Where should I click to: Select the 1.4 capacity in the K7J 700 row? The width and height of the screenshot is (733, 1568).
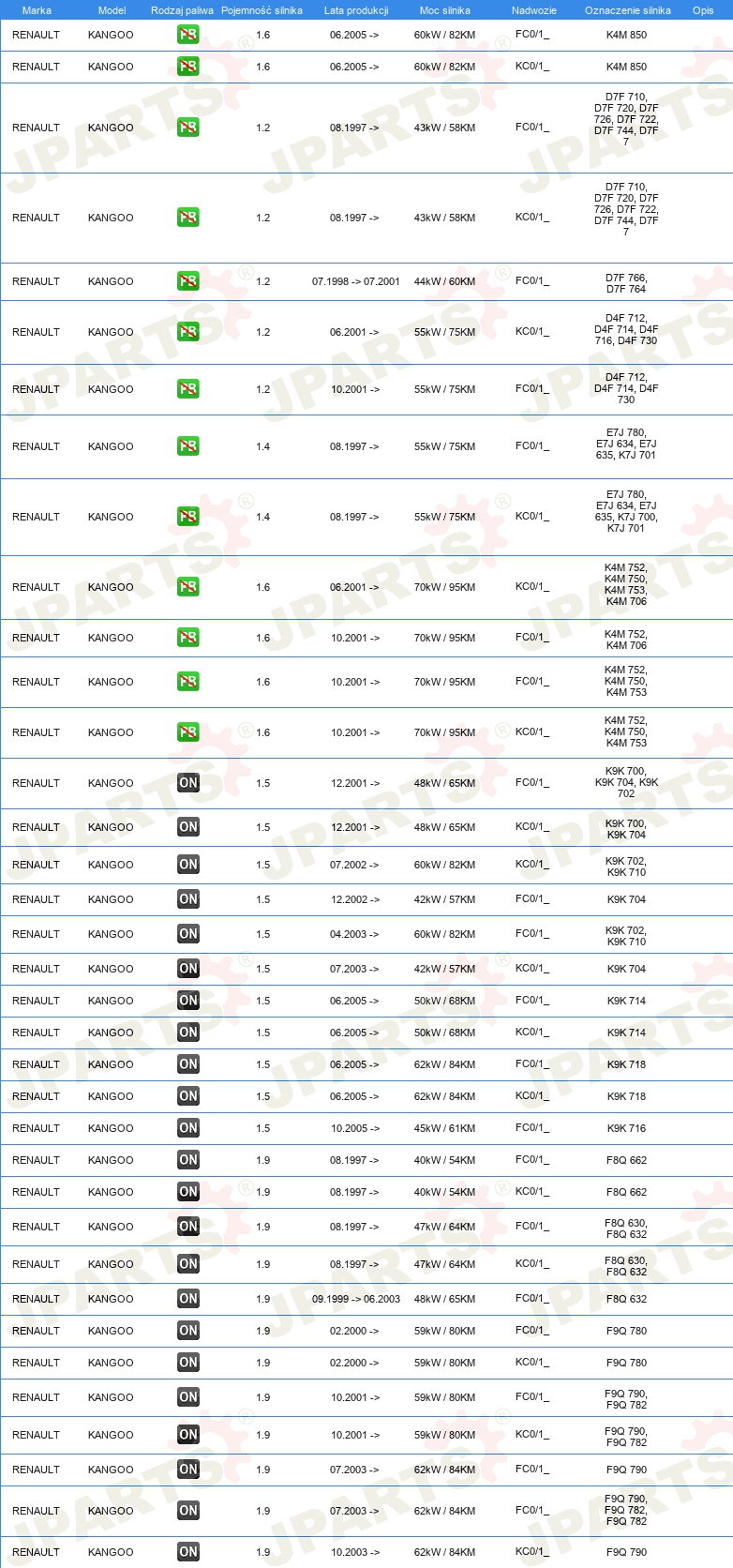263,517
